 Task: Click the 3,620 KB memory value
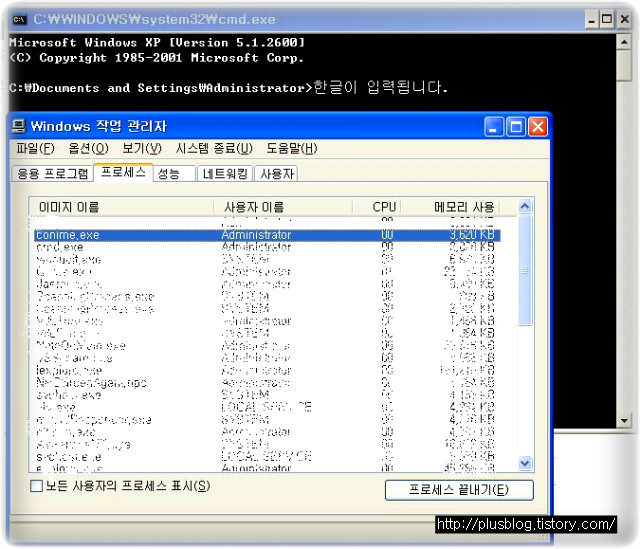click(472, 235)
